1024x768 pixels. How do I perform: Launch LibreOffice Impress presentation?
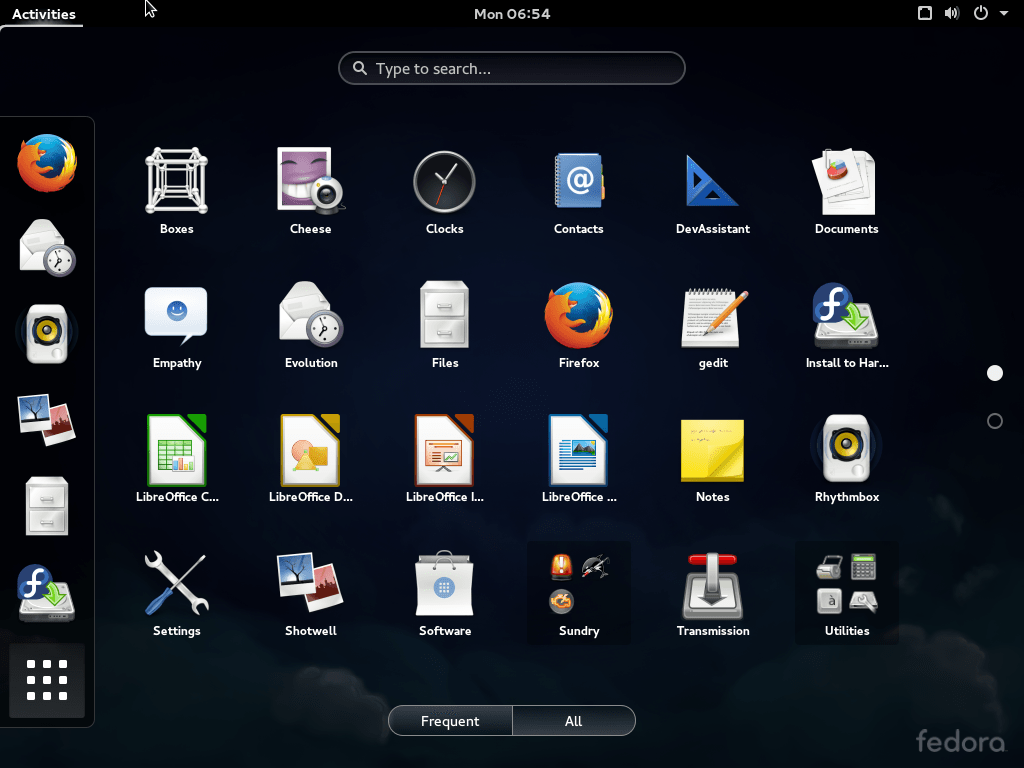click(444, 458)
